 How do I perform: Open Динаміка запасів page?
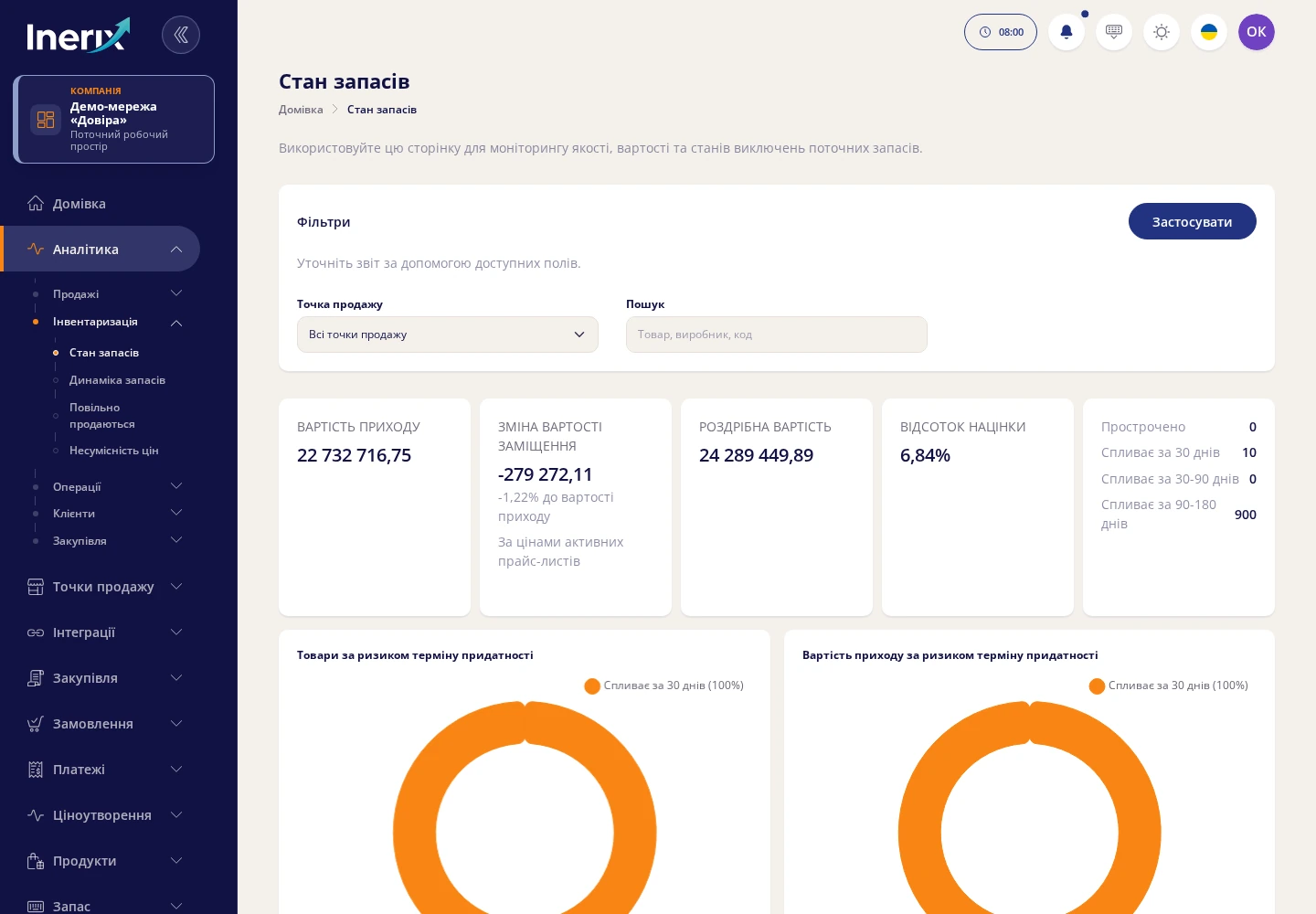[117, 380]
